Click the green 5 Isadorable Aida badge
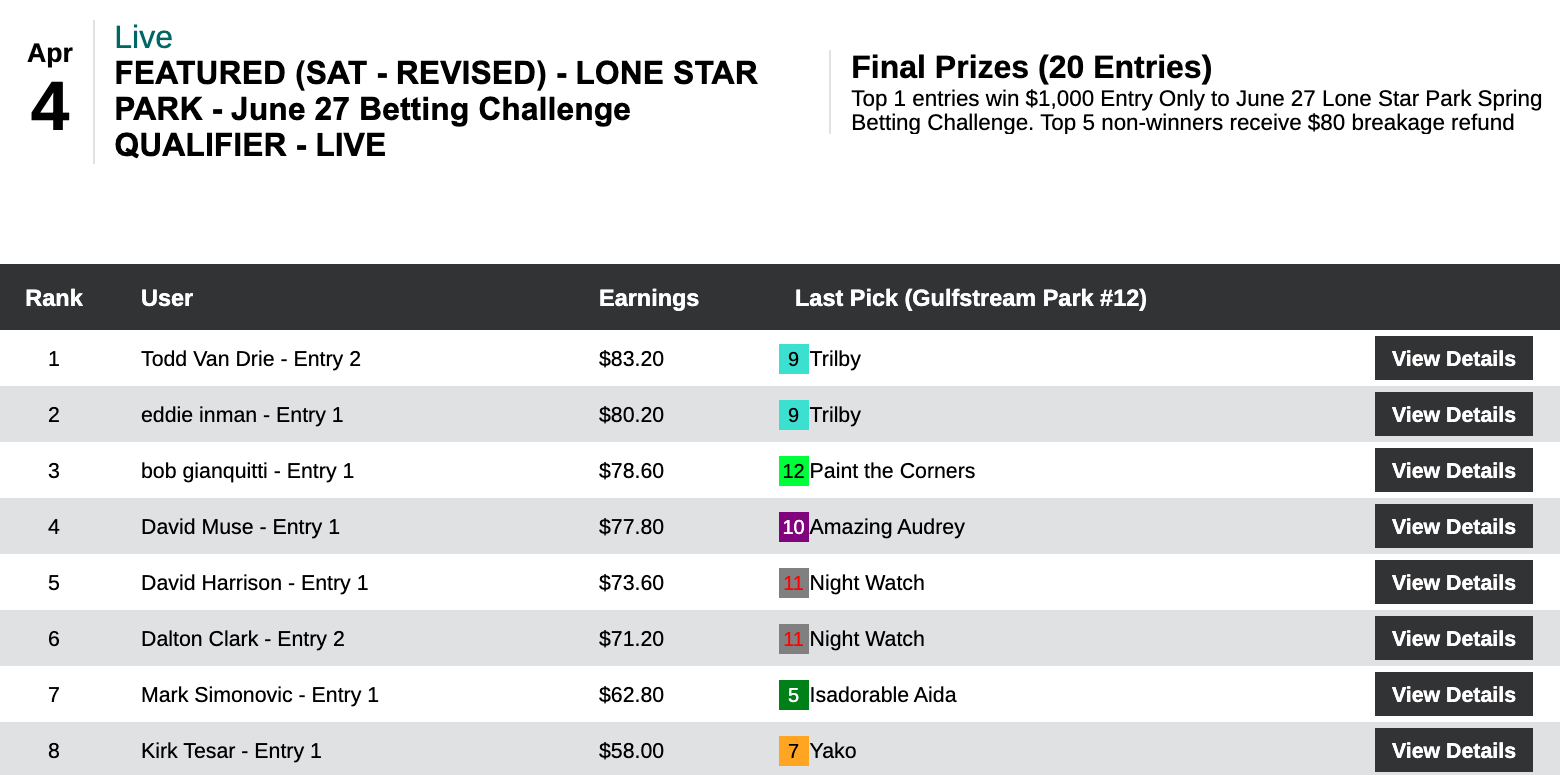The width and height of the screenshot is (1560, 775). (793, 695)
